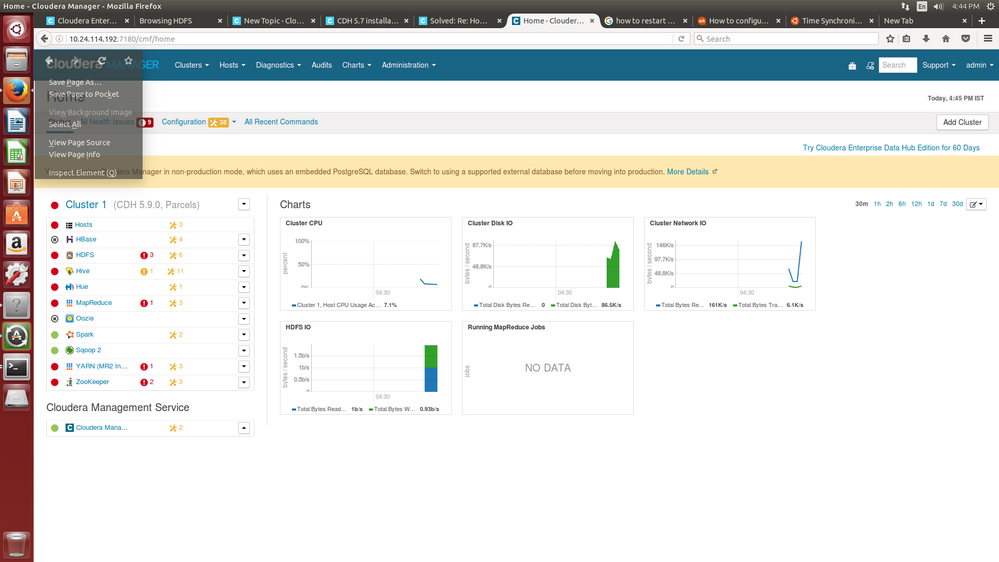Open the Diagnostics menu
Image resolution: width=999 pixels, height=562 pixels.
pyautogui.click(x=278, y=65)
